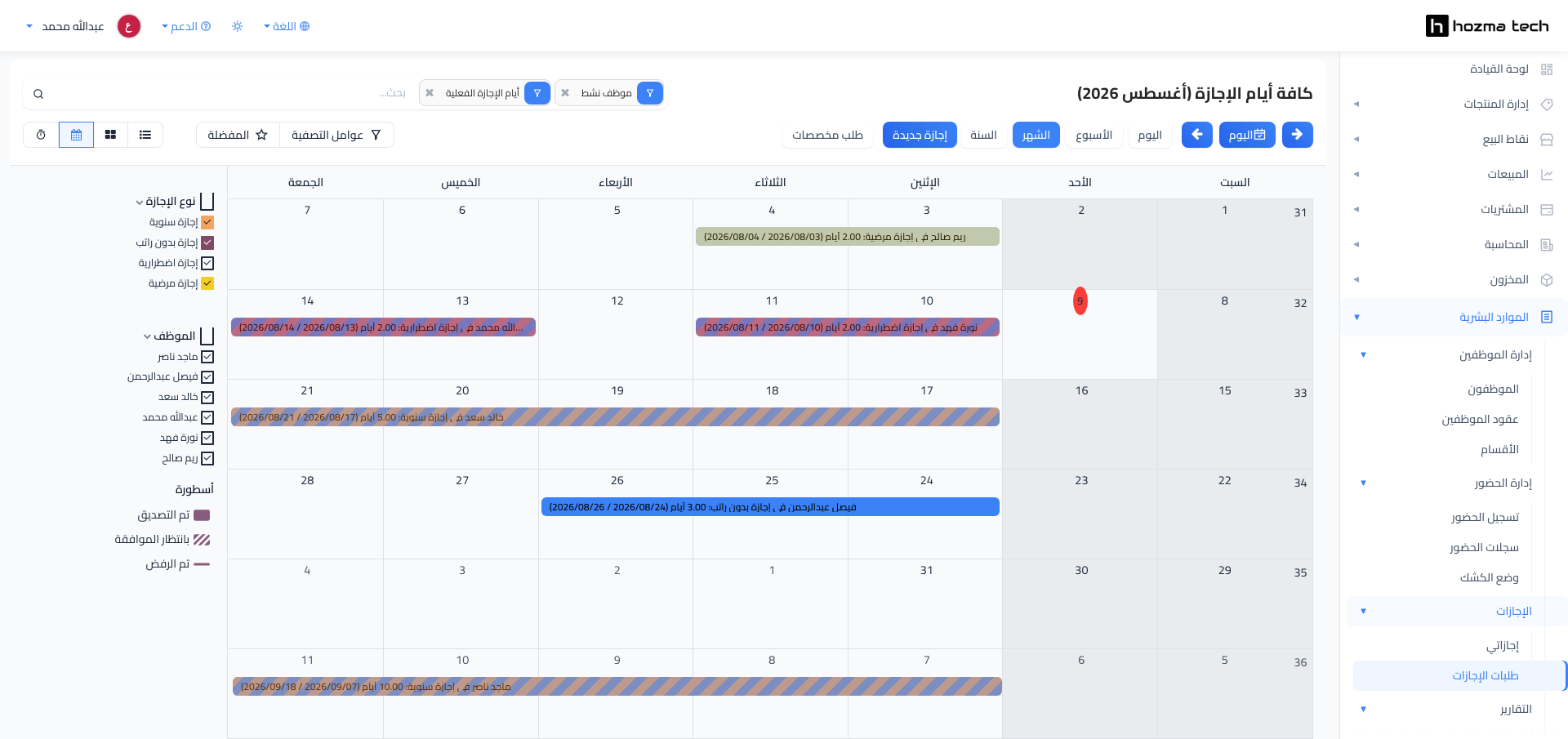Select الشهر month view
1568x739 pixels.
(x=1036, y=135)
